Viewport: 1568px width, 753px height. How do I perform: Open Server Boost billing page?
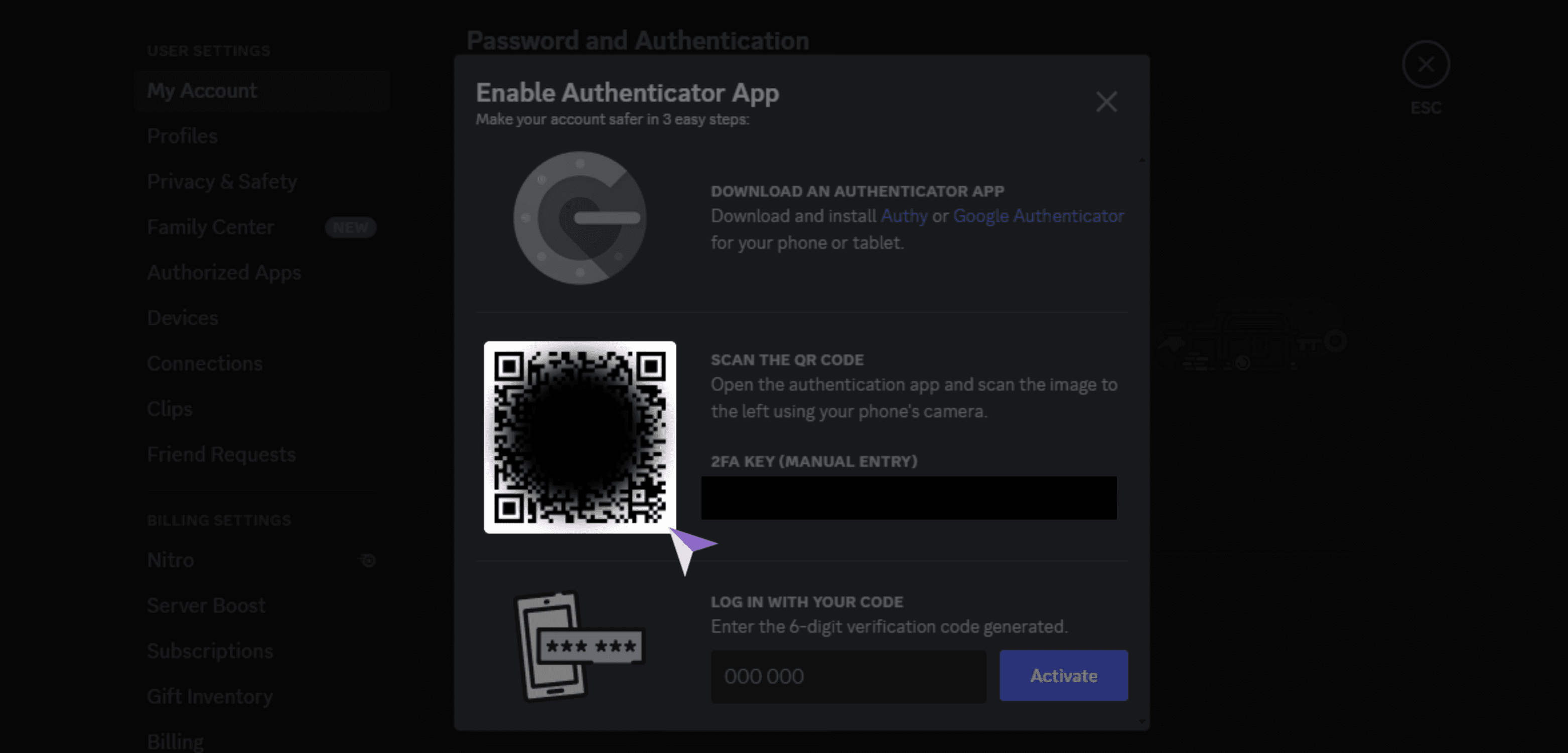(206, 605)
